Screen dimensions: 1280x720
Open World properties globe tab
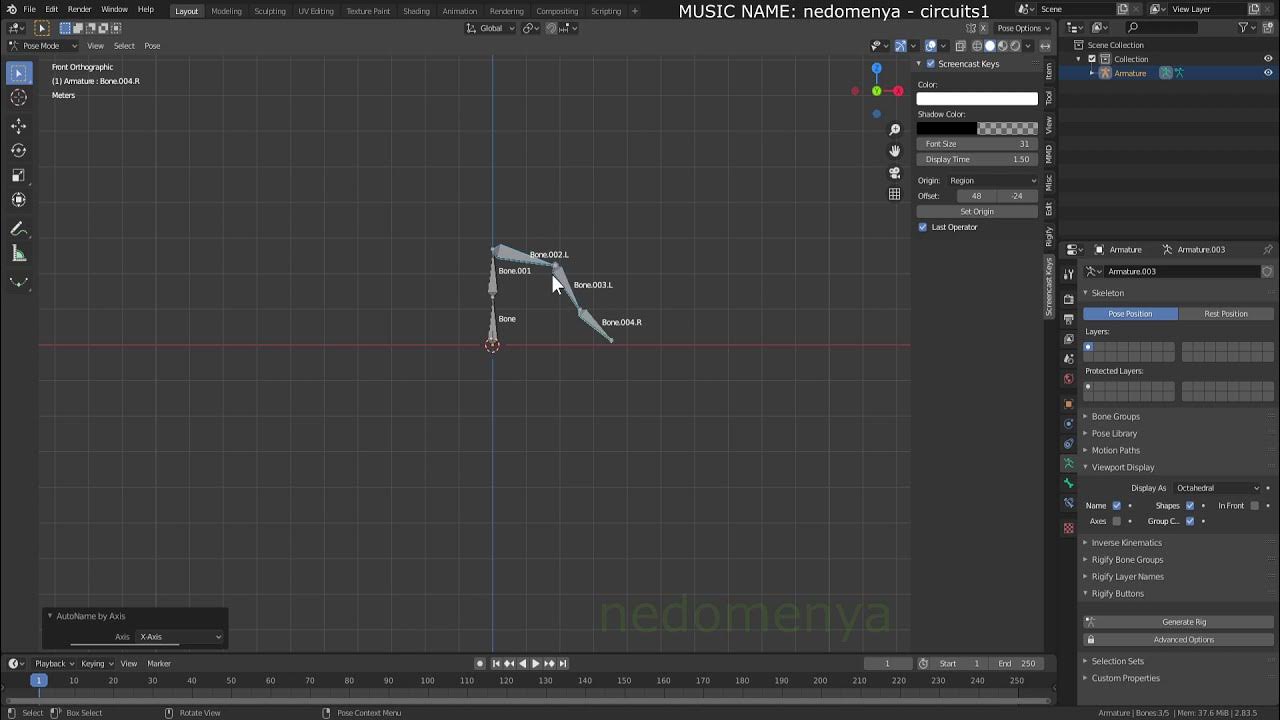(x=1068, y=379)
